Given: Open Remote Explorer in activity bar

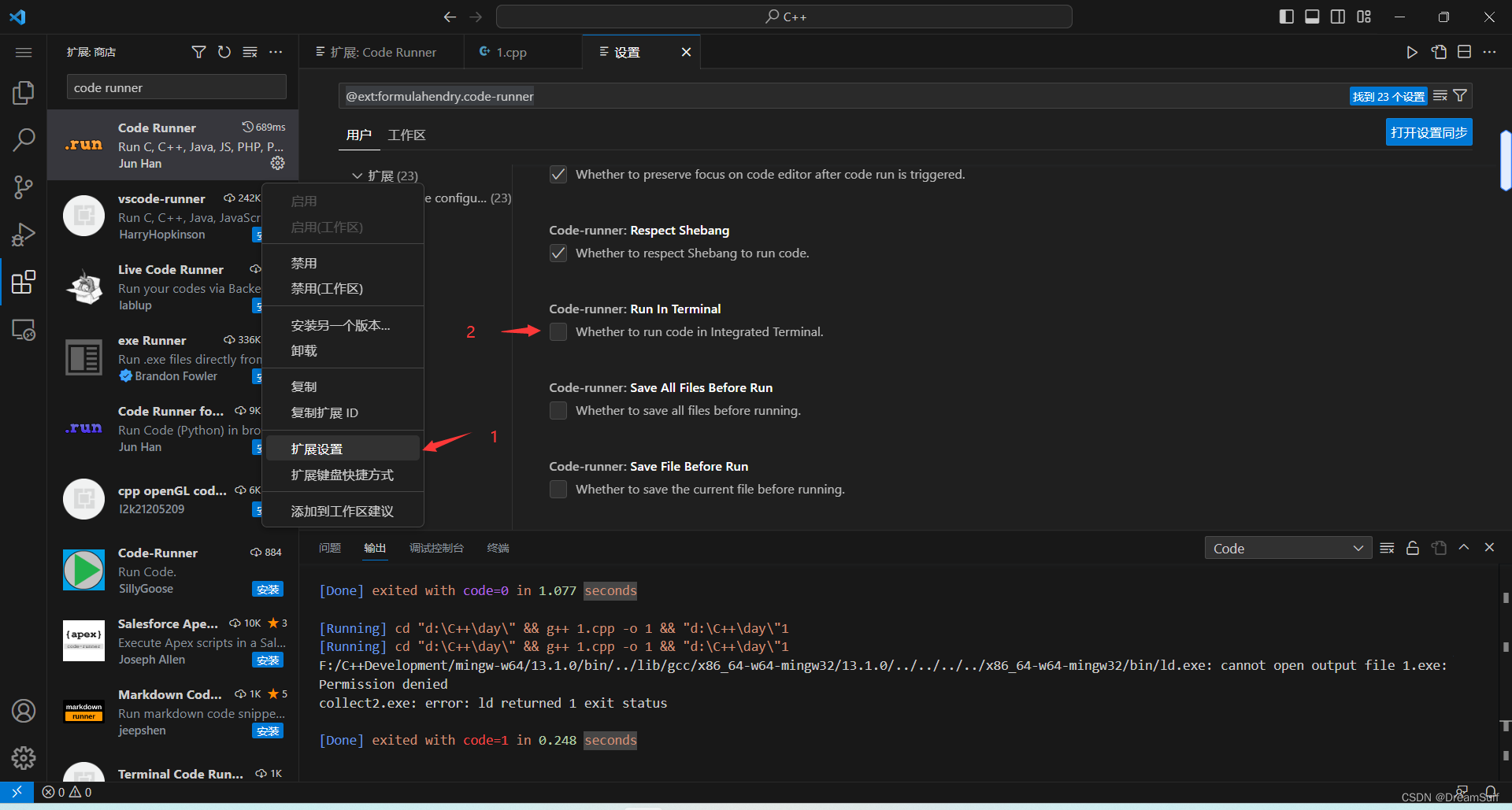Looking at the screenshot, I should coord(24,329).
